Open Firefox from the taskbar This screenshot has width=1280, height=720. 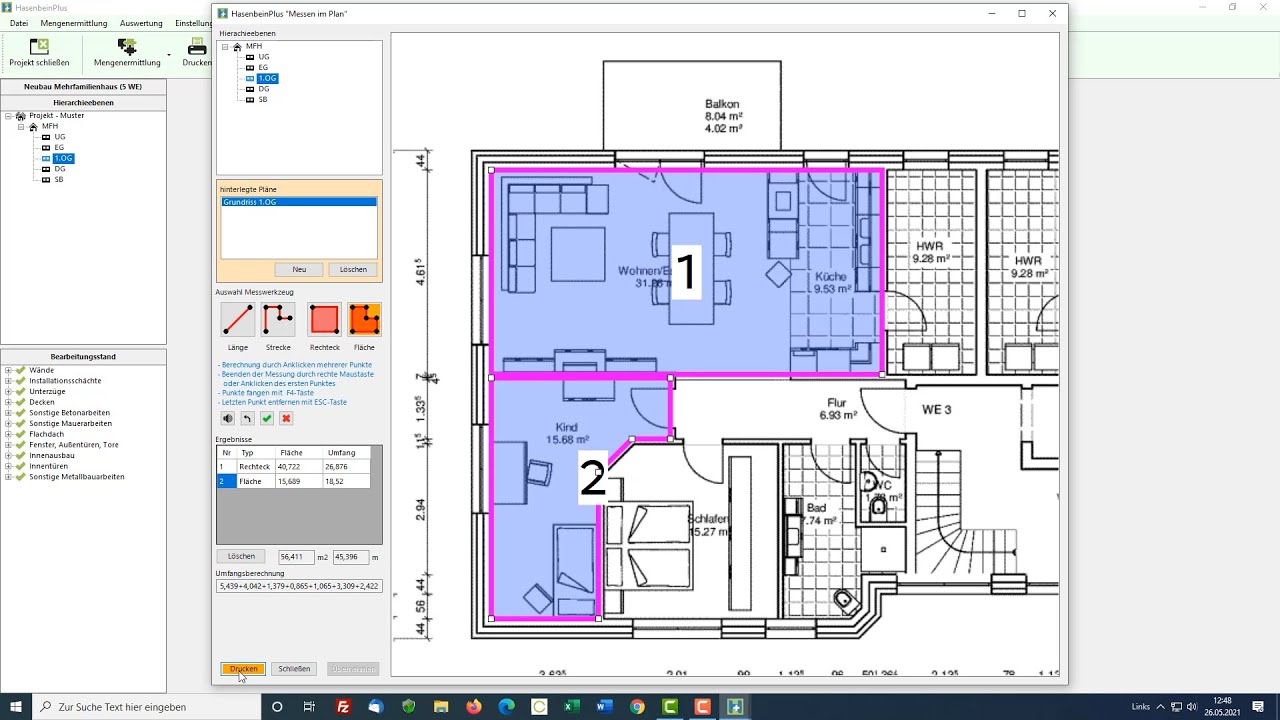(474, 707)
